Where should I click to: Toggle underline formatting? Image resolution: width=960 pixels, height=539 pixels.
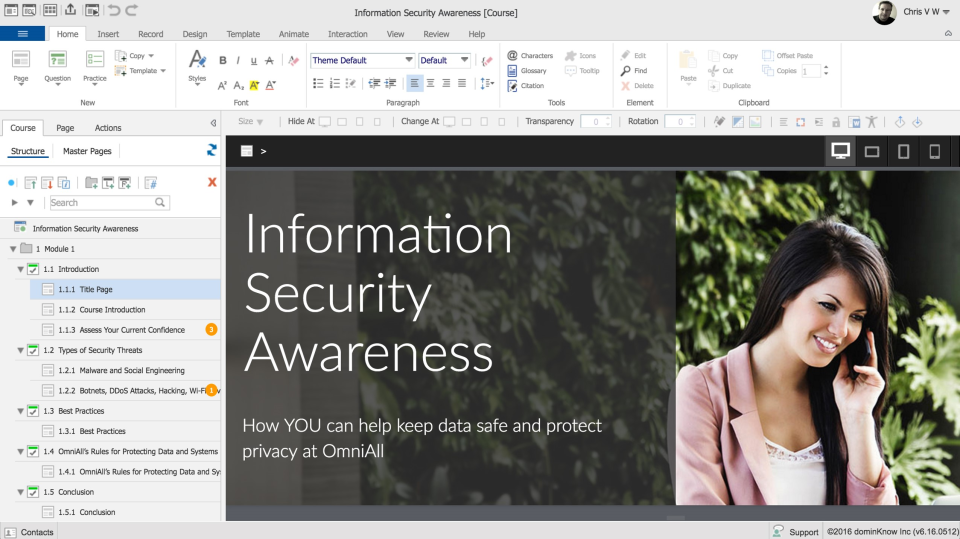[x=253, y=60]
